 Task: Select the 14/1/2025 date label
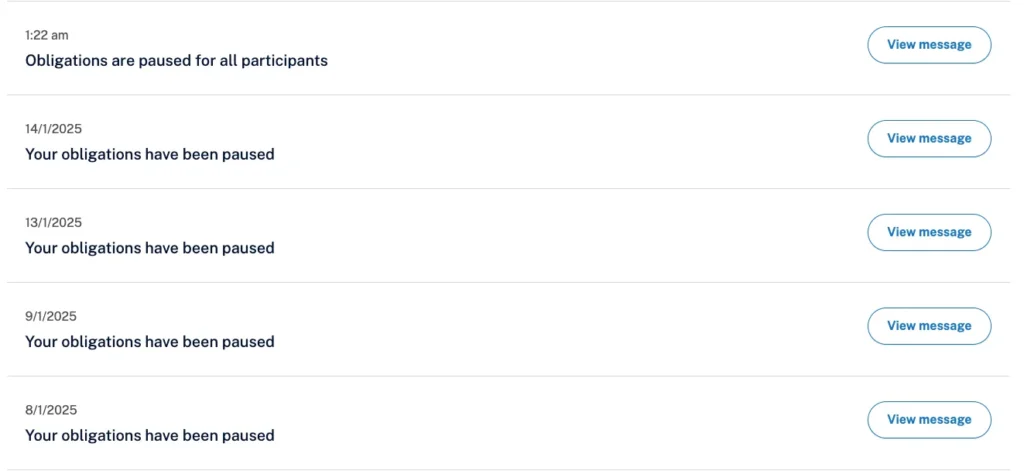[x=53, y=129]
